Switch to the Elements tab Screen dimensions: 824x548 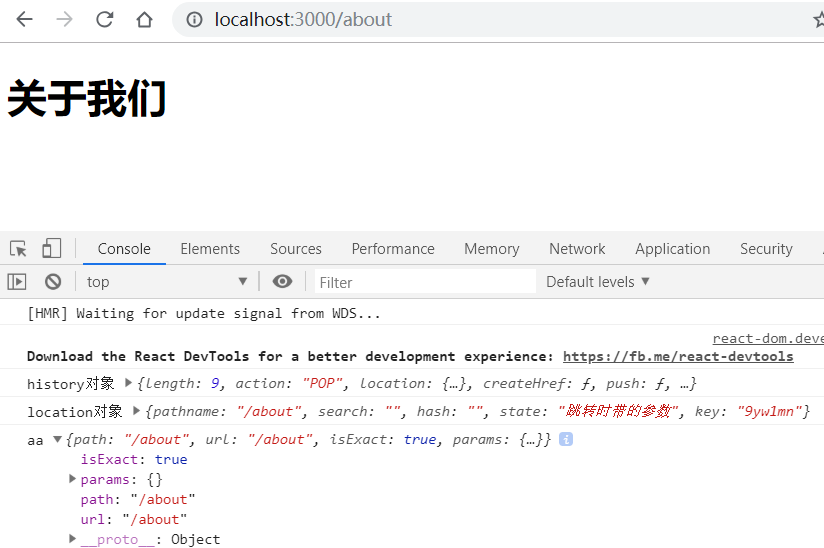pos(210,249)
